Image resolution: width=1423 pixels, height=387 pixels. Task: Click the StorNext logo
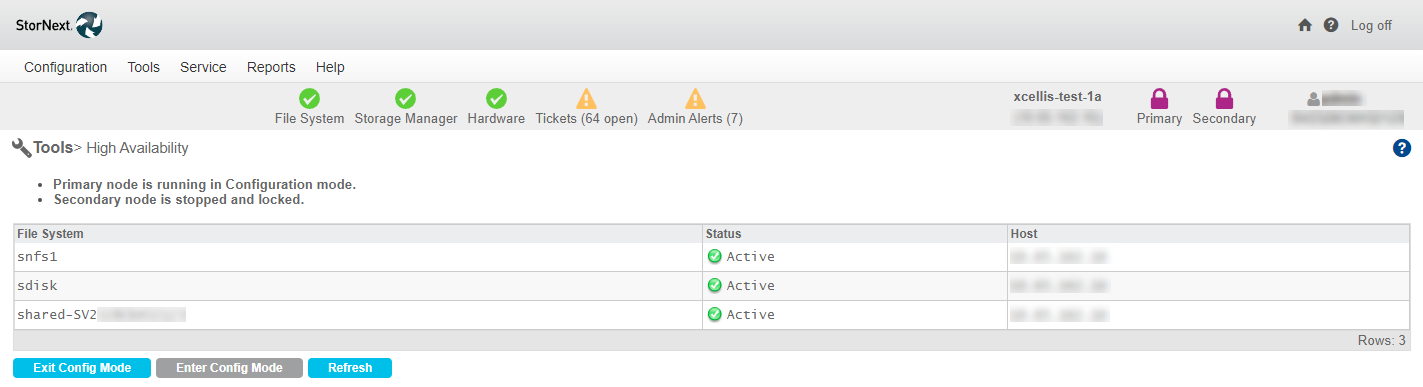click(x=59, y=25)
